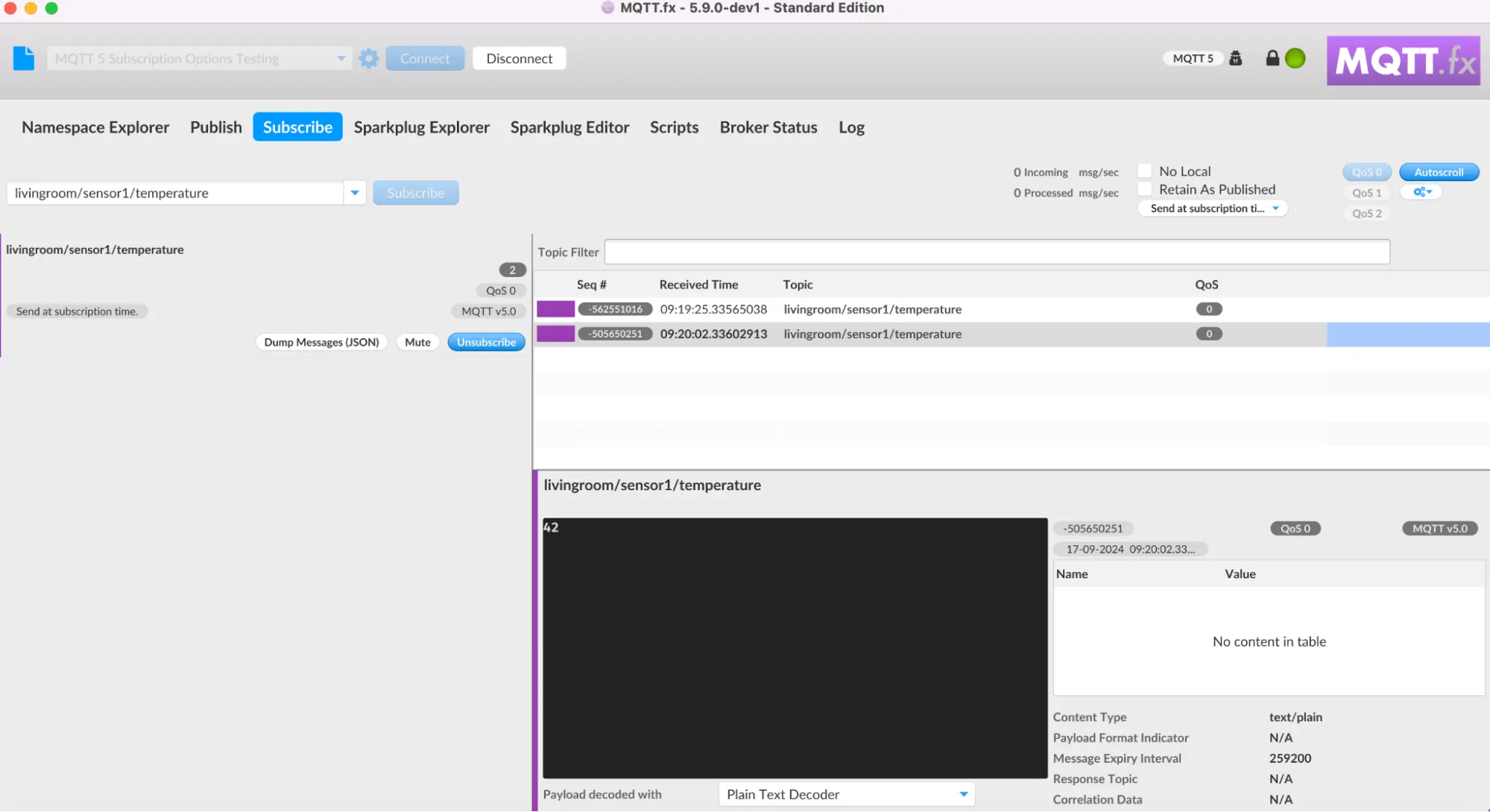Click purple color swatch of message -505650251
The width and height of the screenshot is (1490, 812).
555,334
